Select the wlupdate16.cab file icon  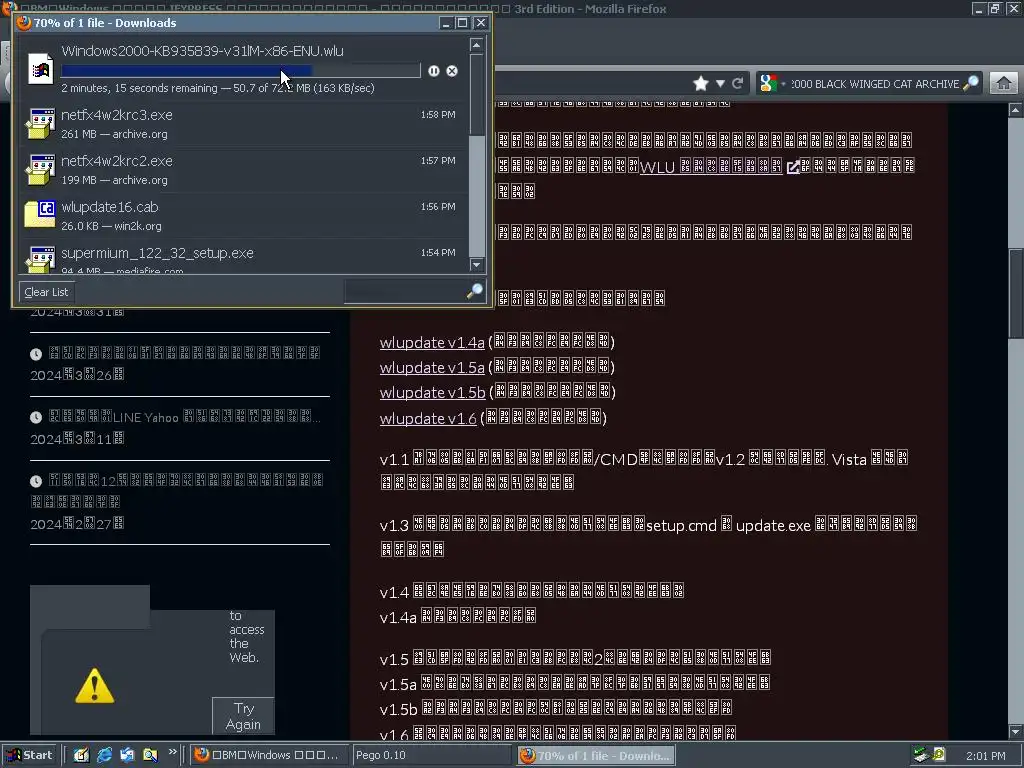(x=40, y=214)
